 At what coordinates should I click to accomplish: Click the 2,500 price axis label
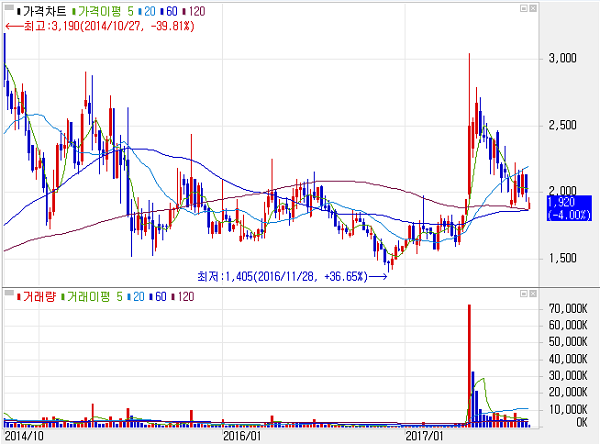(x=562, y=125)
